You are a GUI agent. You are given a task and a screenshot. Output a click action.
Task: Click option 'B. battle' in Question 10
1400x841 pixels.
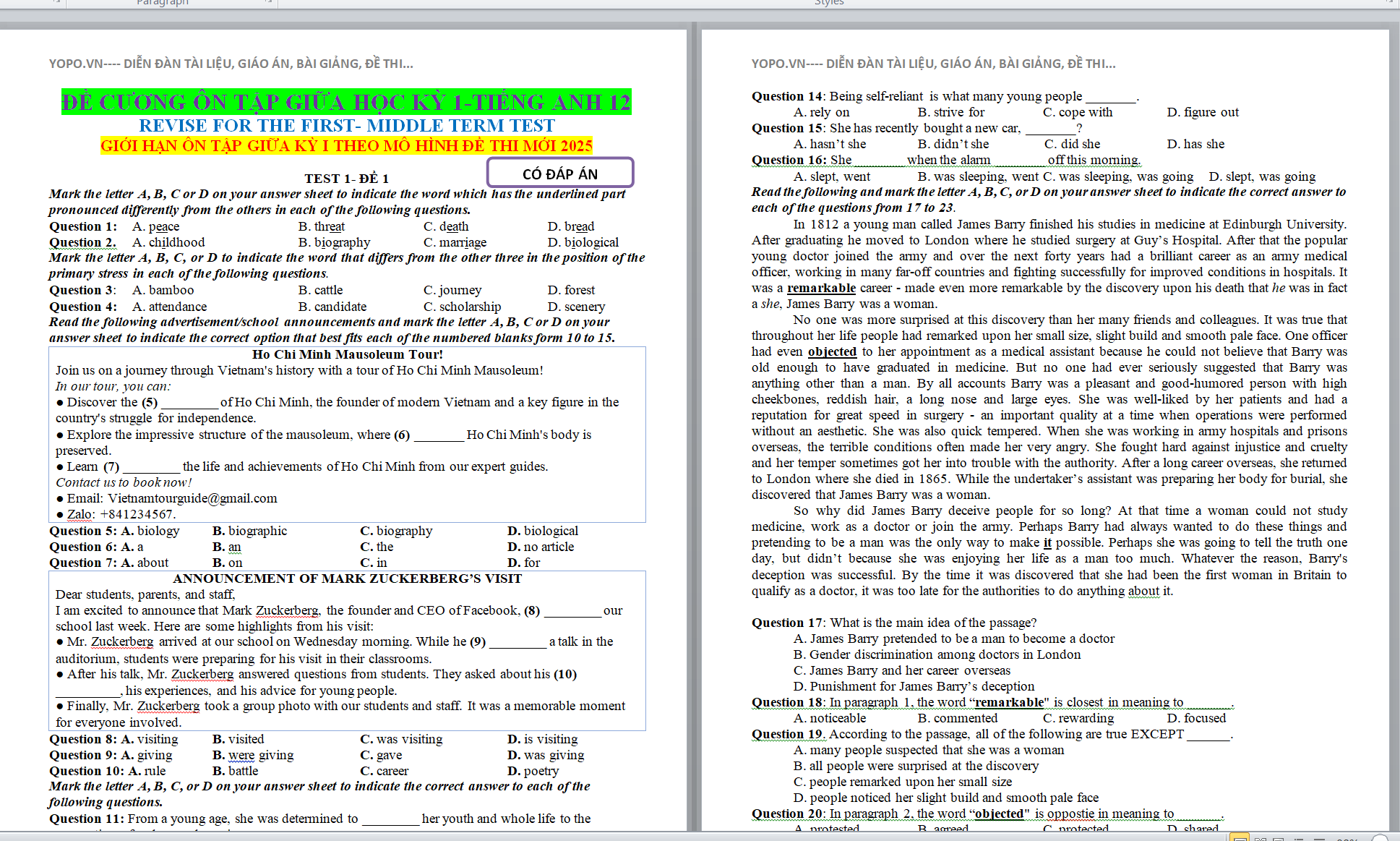236,771
